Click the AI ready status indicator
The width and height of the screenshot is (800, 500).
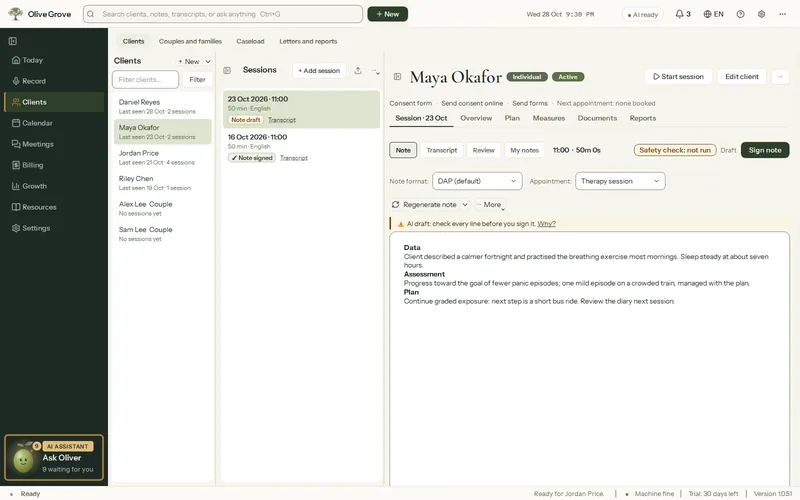tap(642, 14)
